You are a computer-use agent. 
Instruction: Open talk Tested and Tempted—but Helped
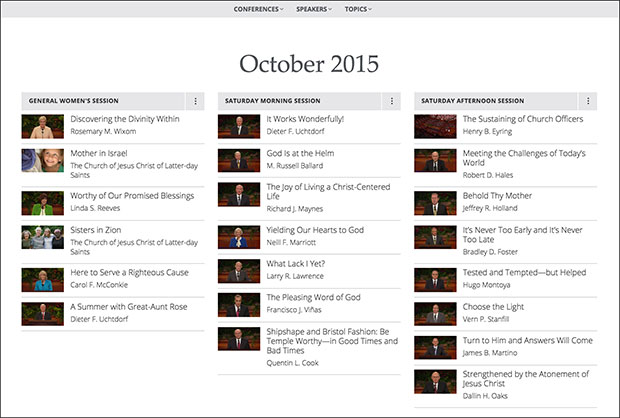(x=524, y=272)
